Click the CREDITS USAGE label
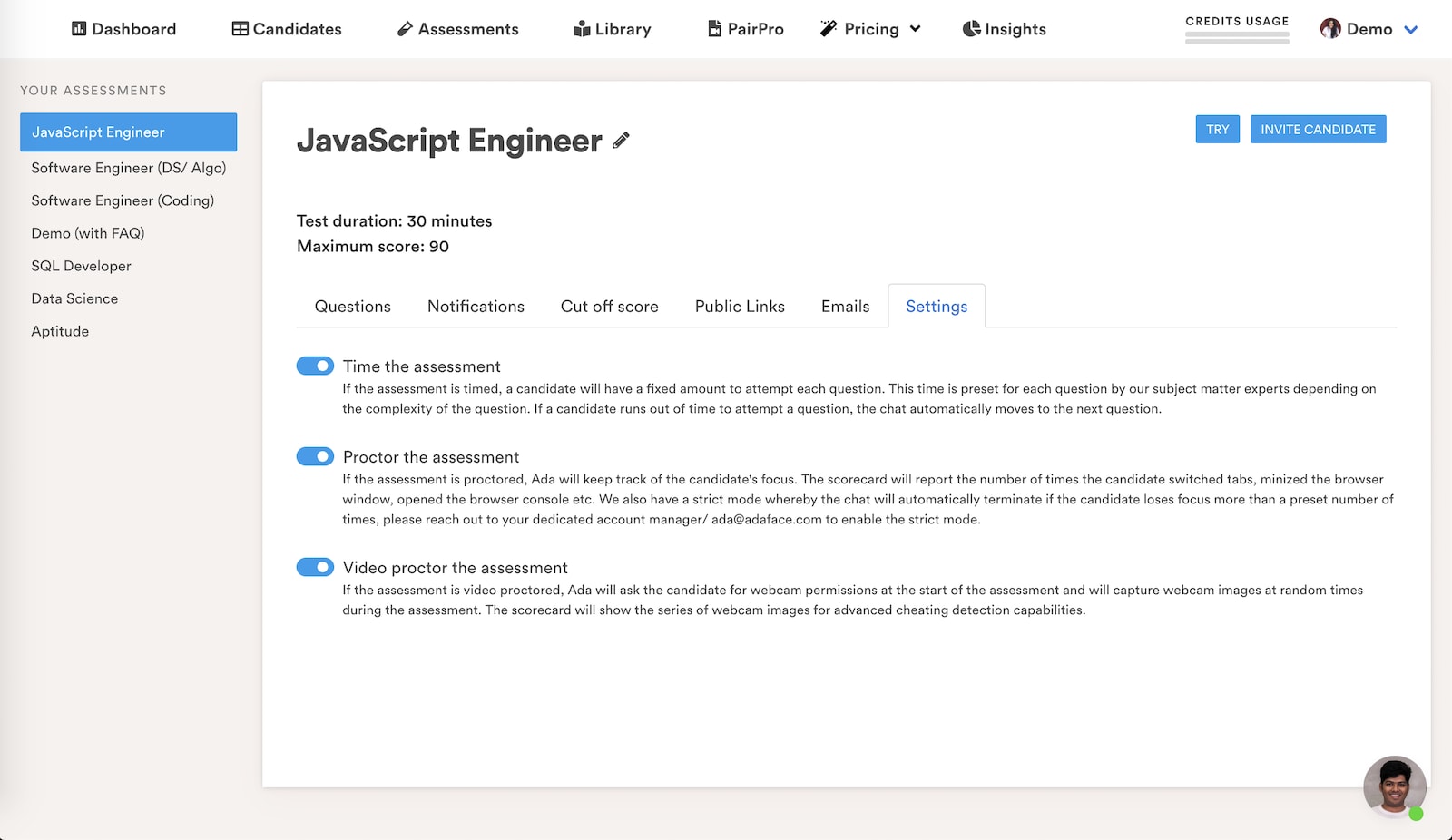The height and width of the screenshot is (840, 1452). [x=1237, y=21]
